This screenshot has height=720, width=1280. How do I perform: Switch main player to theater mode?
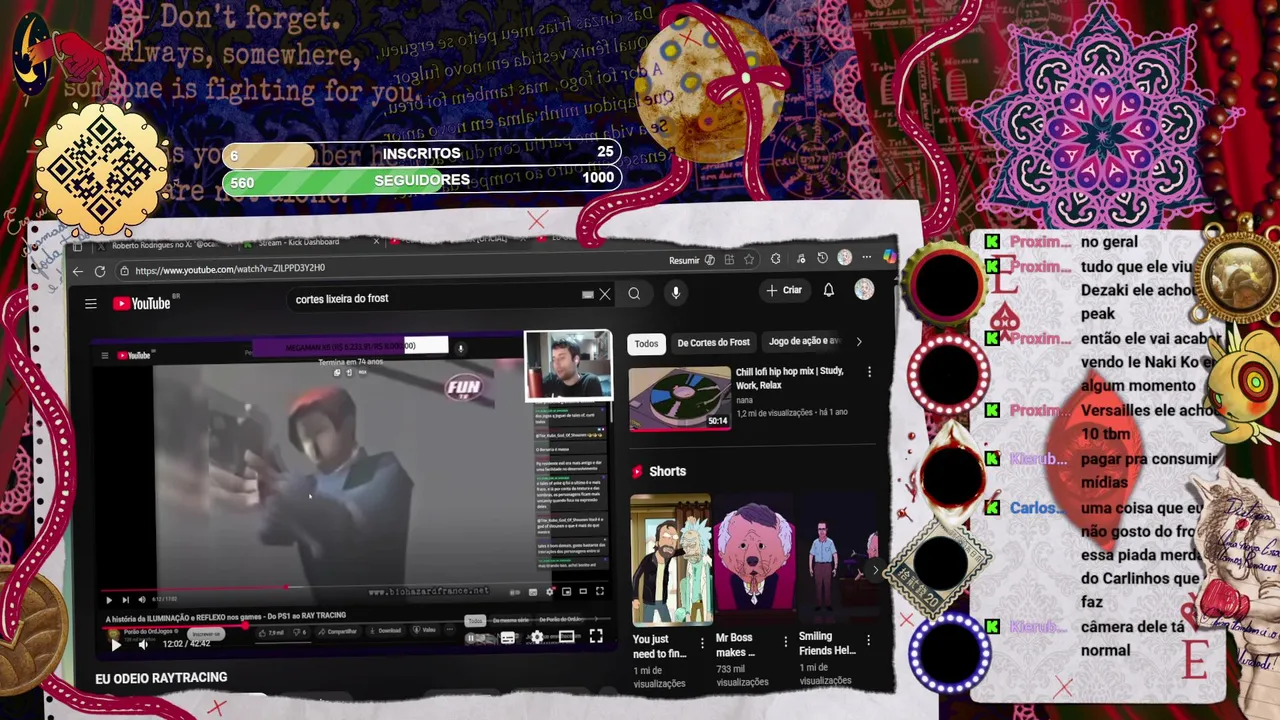566,636
